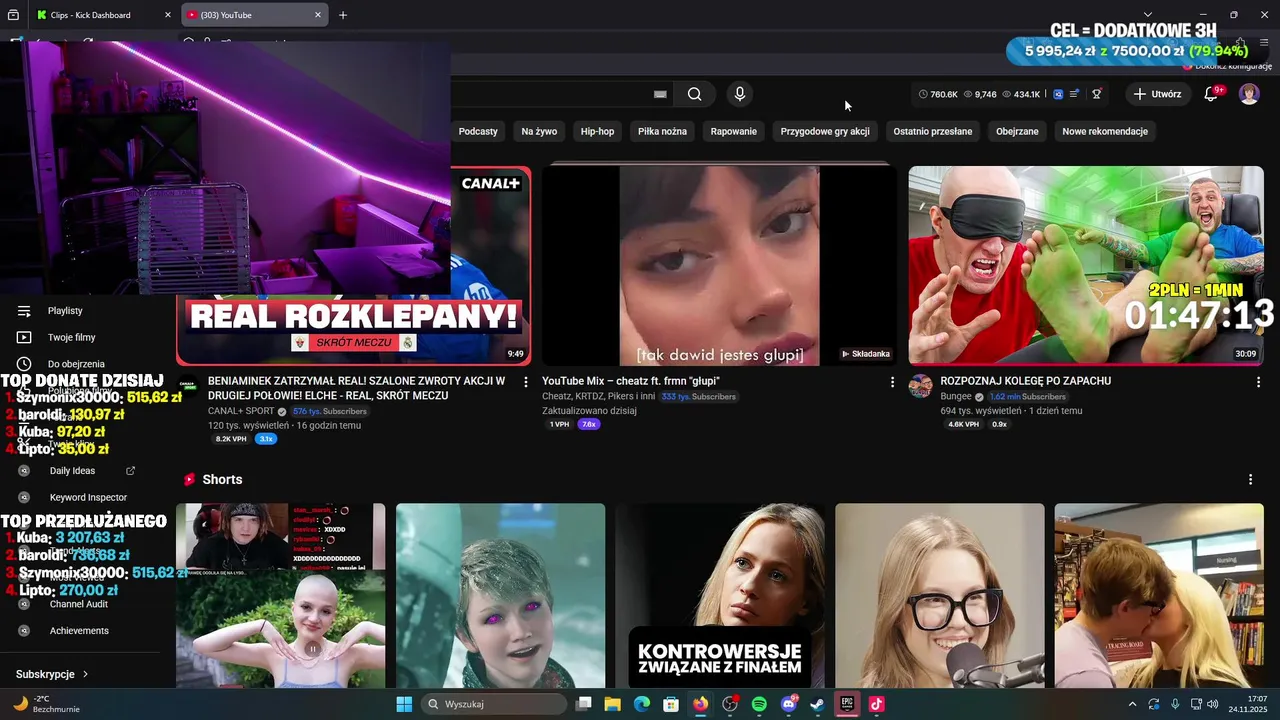Open Microsoft Store from the taskbar
This screenshot has width=1280, height=720.
pos(671,704)
